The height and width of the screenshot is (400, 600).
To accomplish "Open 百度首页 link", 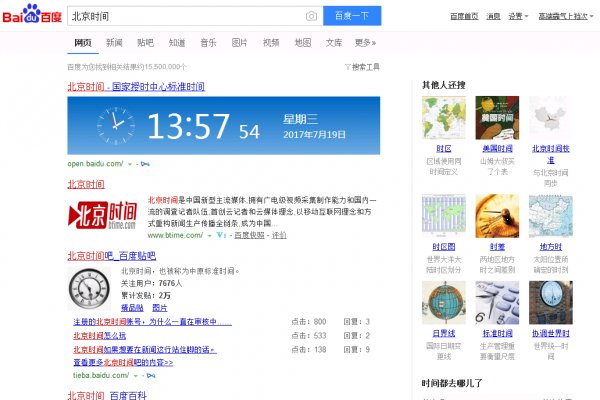I will click(x=464, y=16).
